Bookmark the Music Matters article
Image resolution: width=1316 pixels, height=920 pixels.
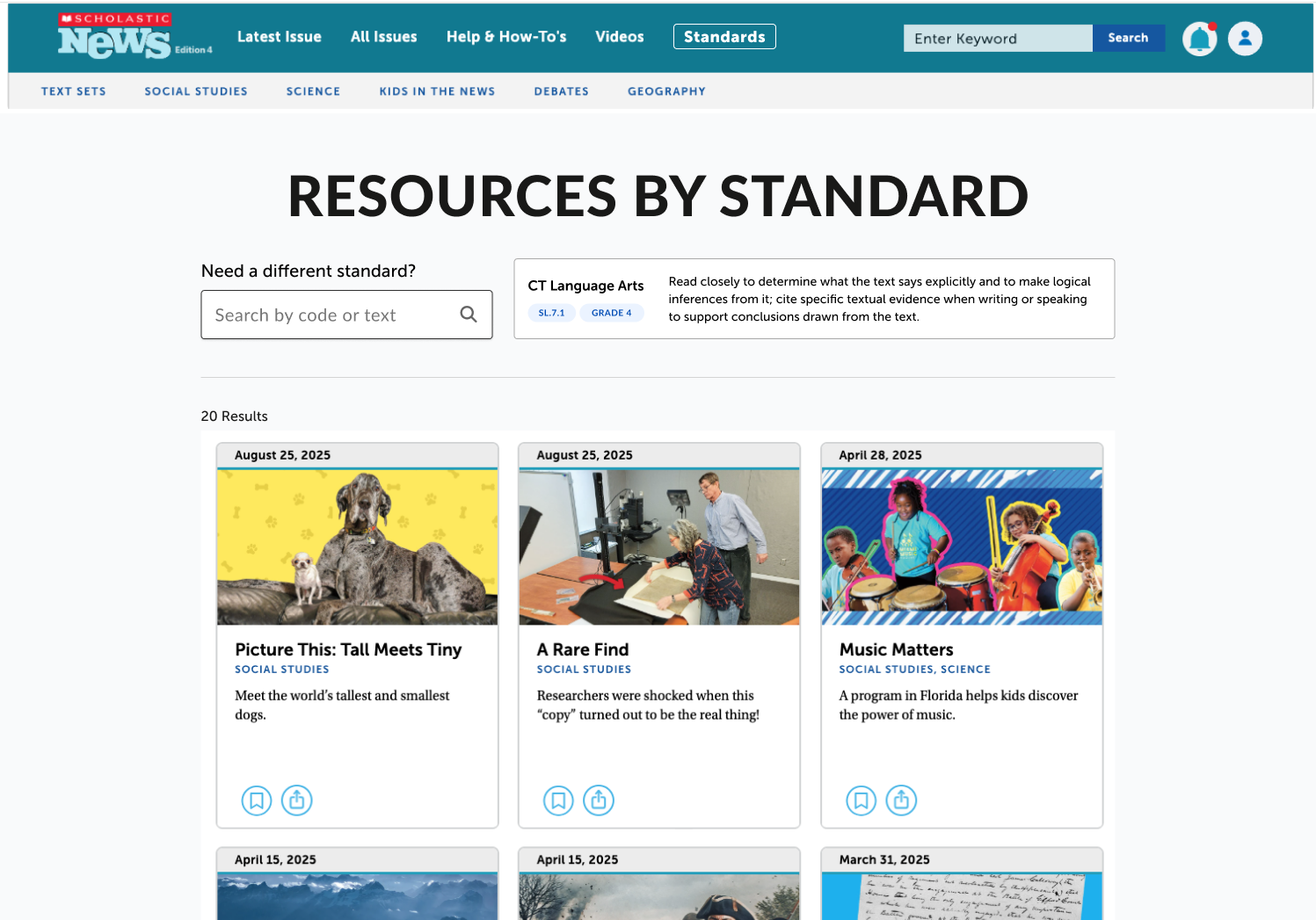(x=862, y=800)
